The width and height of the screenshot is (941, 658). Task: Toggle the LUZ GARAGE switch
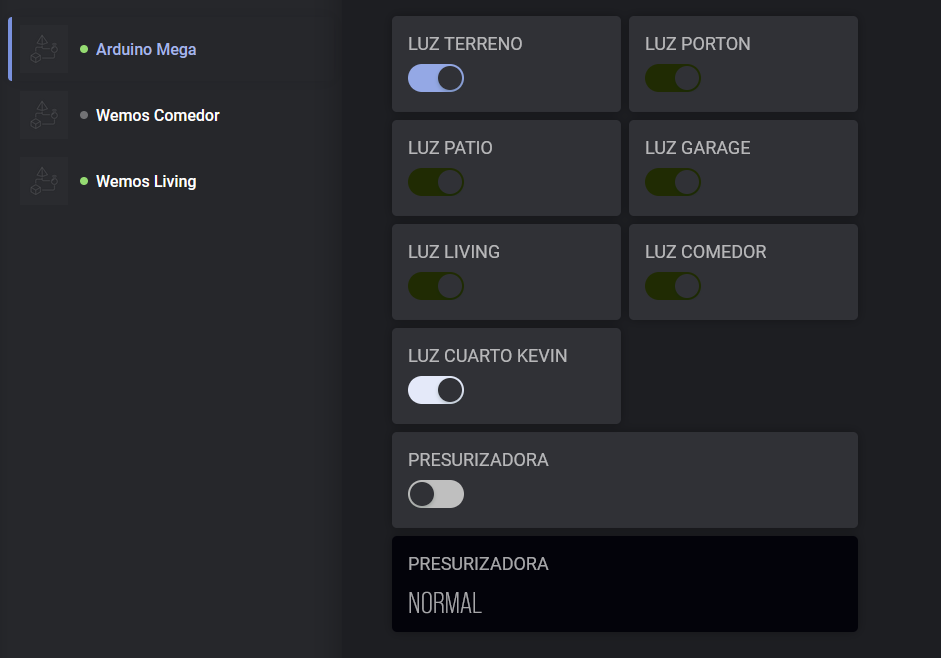(x=673, y=182)
